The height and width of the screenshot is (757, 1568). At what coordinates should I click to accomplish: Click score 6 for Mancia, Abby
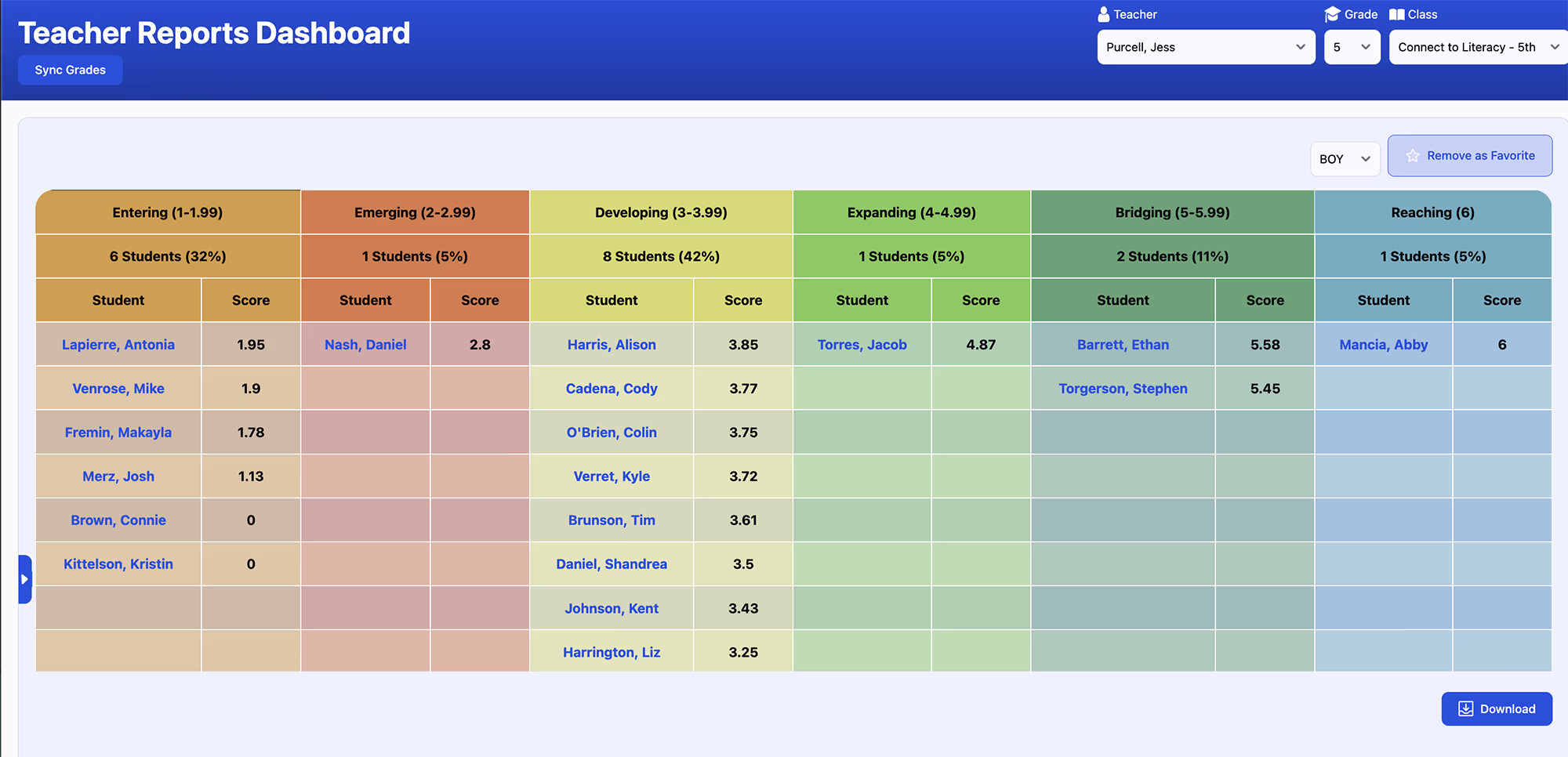[x=1501, y=345]
